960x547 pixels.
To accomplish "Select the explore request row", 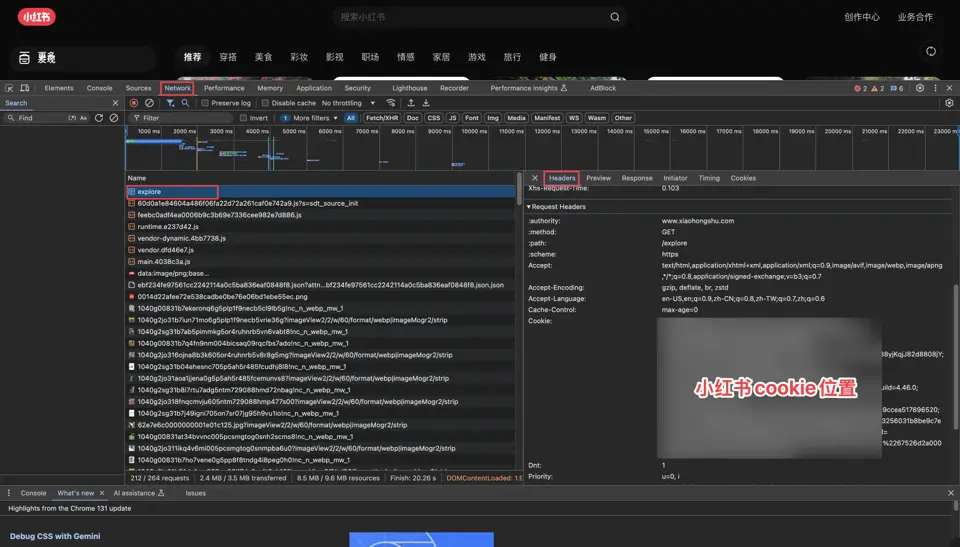I will pyautogui.click(x=320, y=192).
